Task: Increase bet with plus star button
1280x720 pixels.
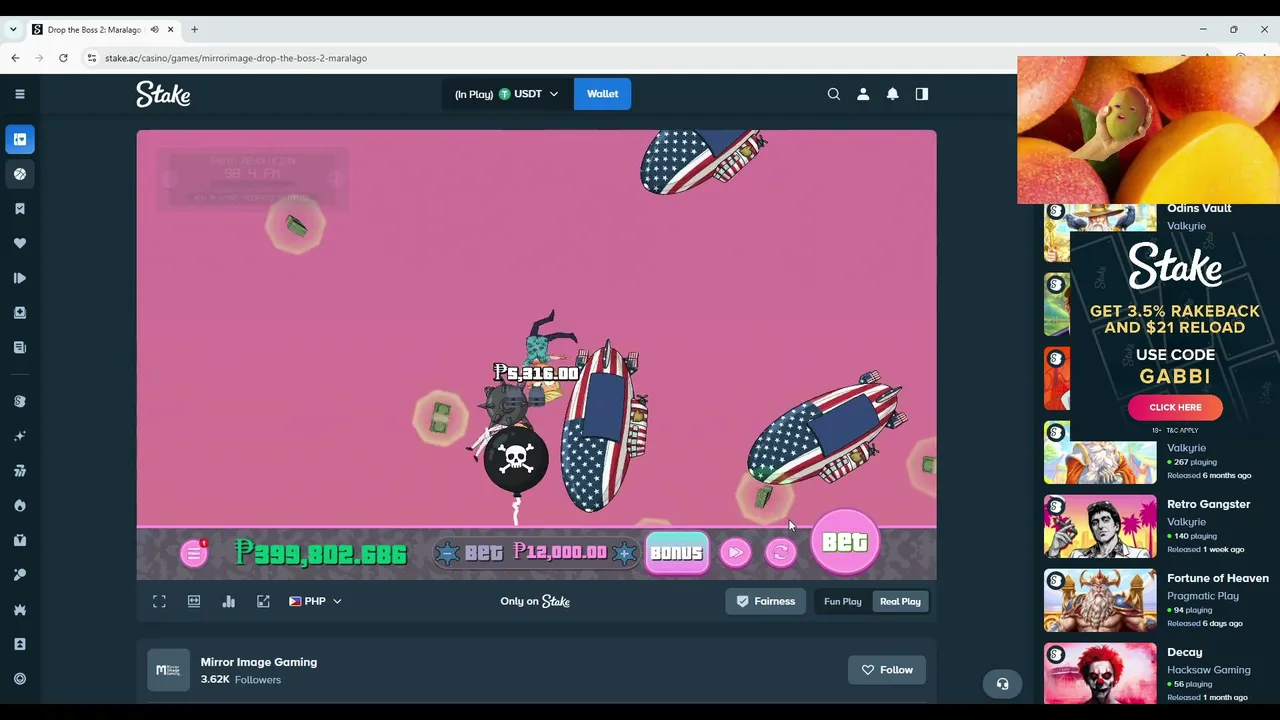Action: [x=625, y=552]
